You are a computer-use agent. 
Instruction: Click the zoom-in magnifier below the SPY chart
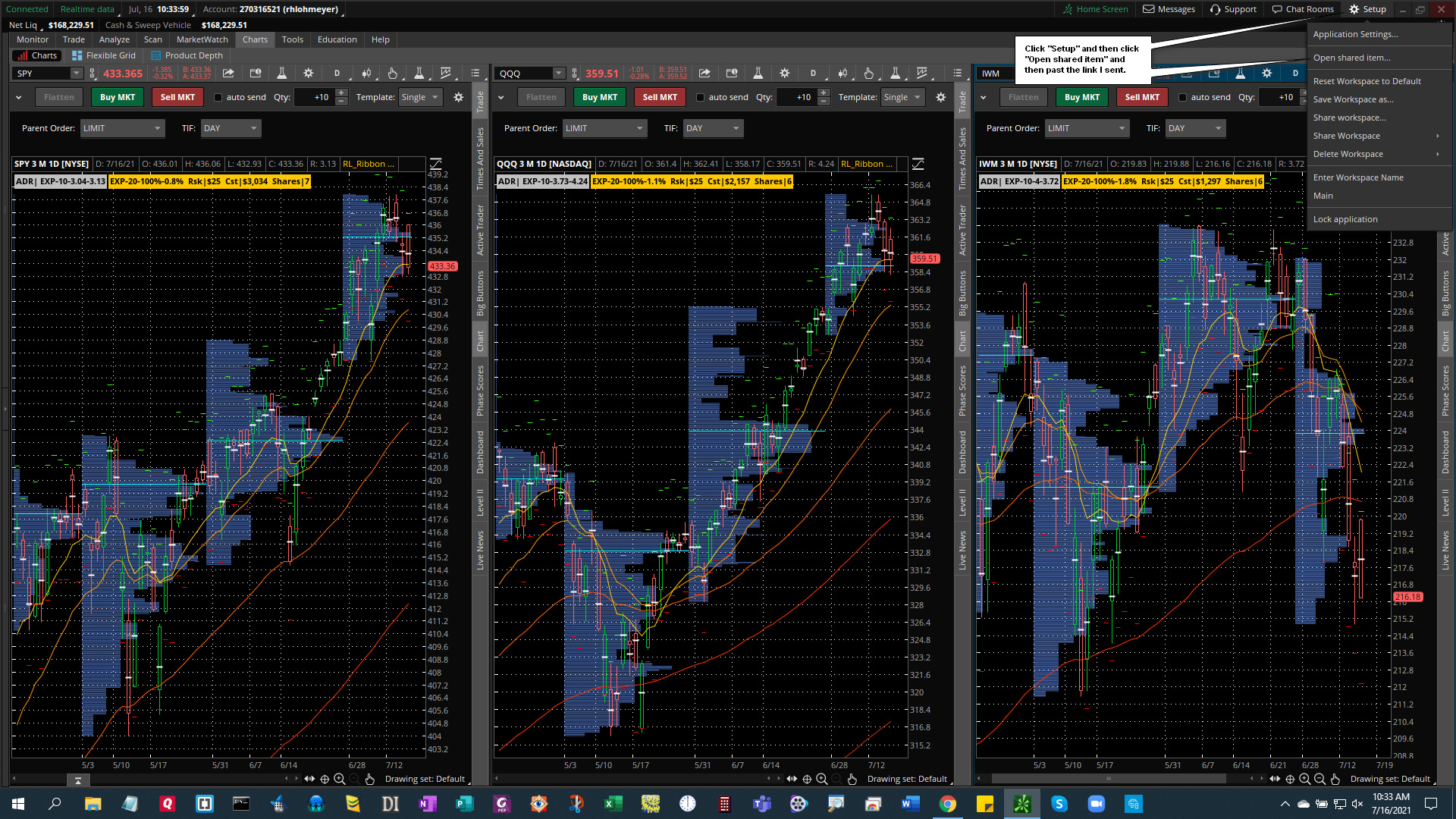pyautogui.click(x=340, y=779)
